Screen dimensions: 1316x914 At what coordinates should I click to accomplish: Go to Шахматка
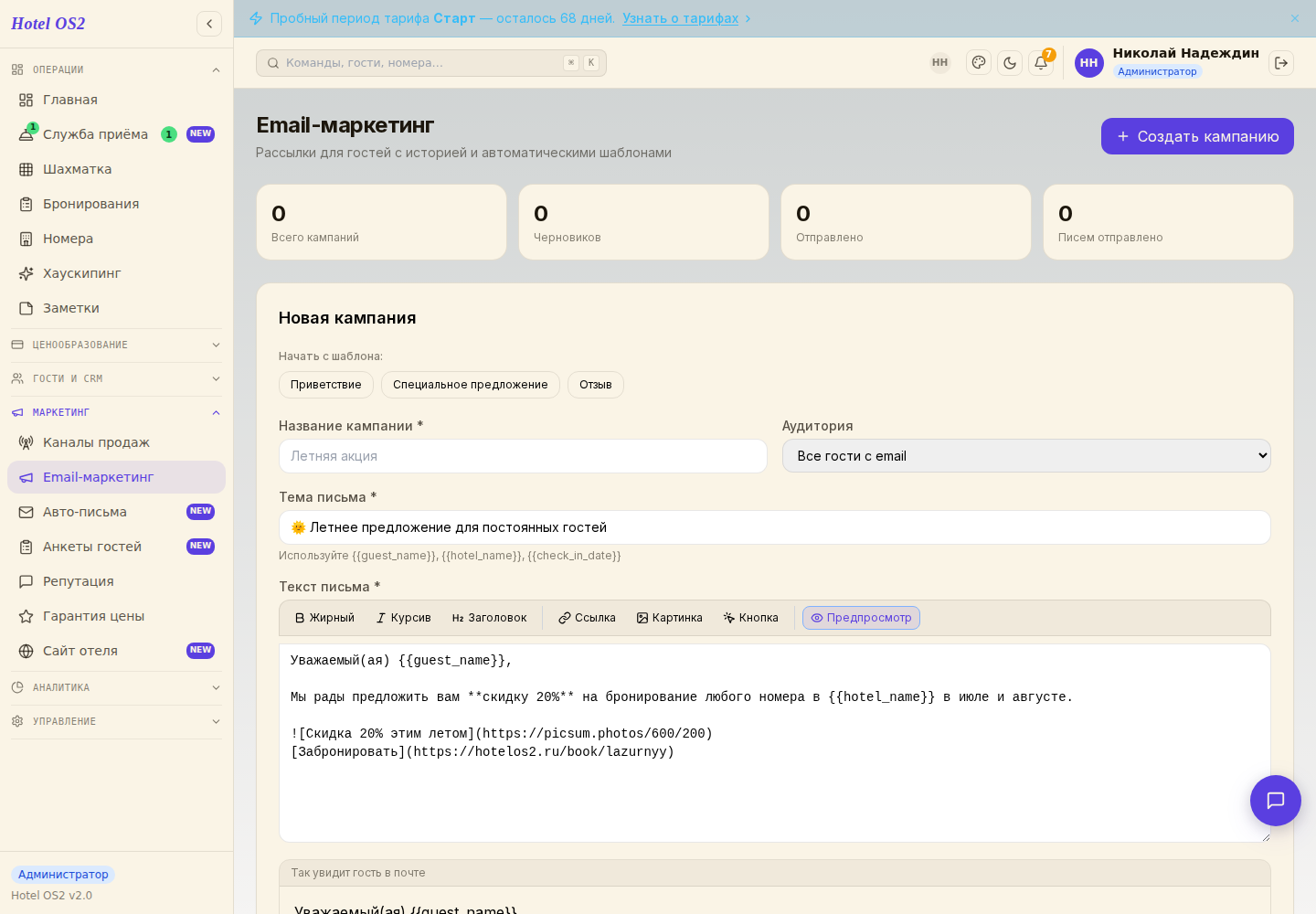[116, 169]
